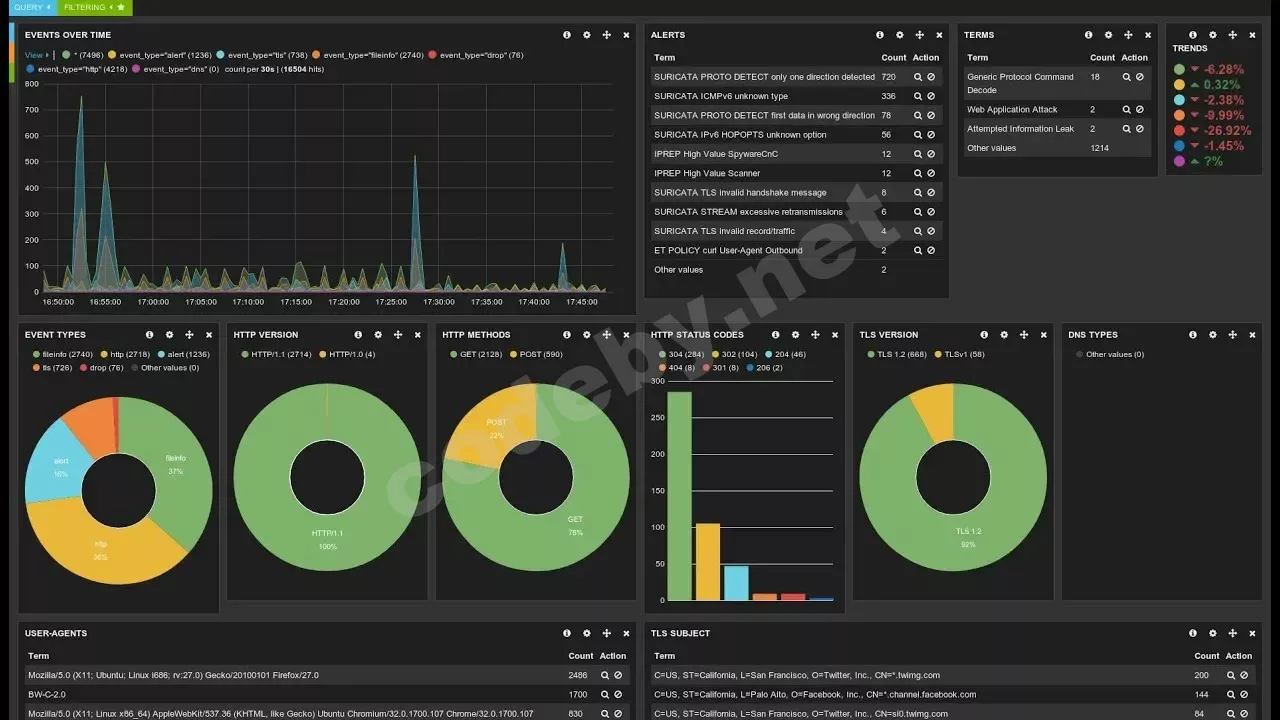This screenshot has width=1280, height=720.
Task: Exclude IPREP High Value Scanner with ban icon
Action: point(931,174)
